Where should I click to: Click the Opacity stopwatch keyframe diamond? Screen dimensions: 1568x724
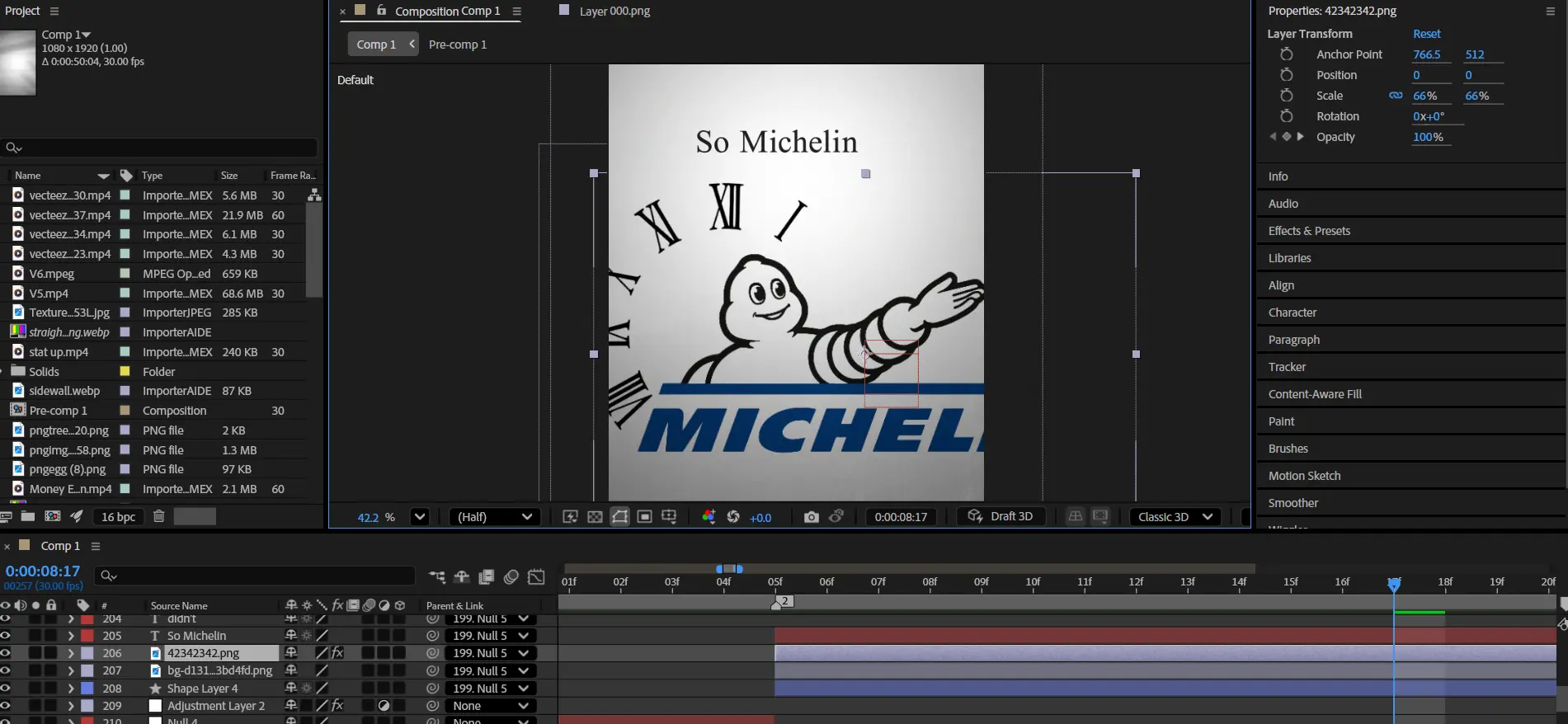coord(1286,137)
